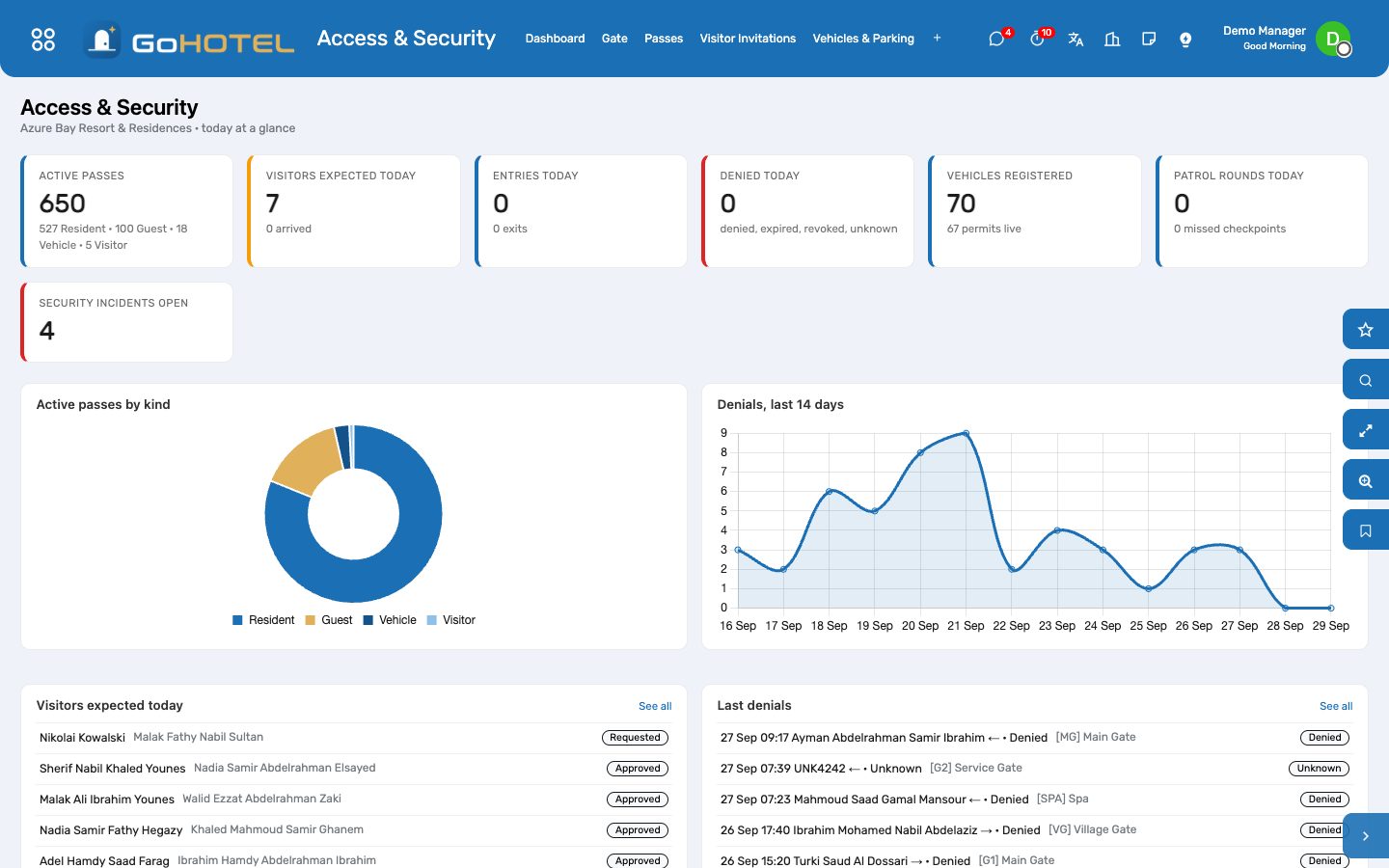Open the plus more-modules menu
The image size is (1389, 868).
click(x=937, y=39)
